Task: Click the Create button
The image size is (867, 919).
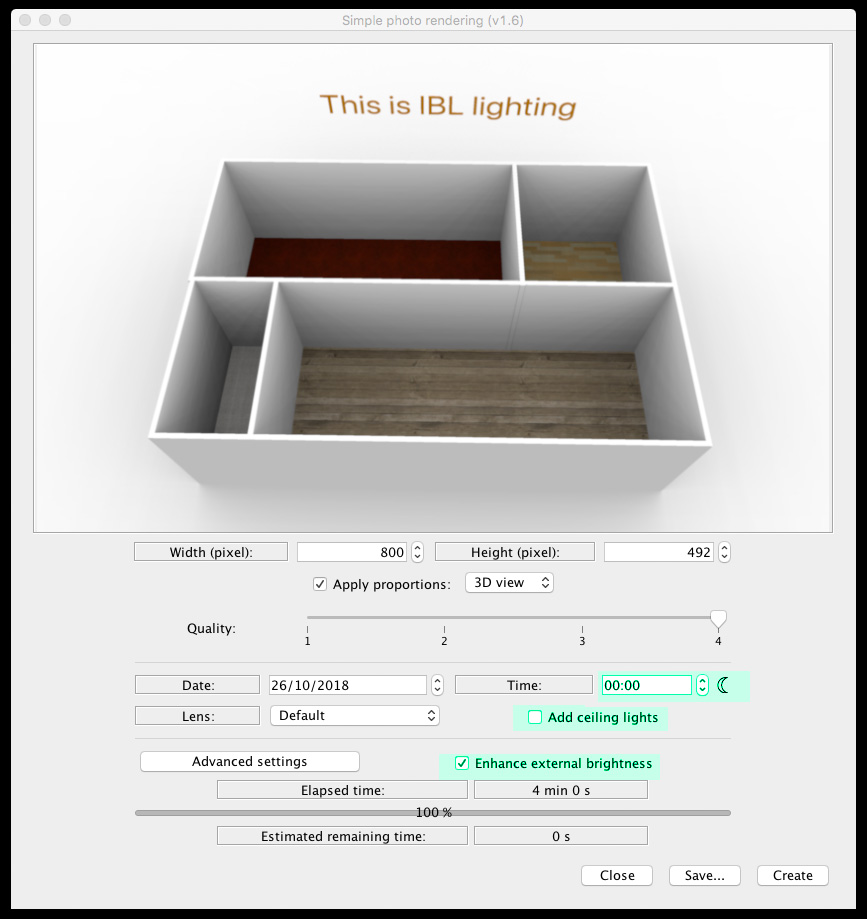Action: [x=793, y=876]
